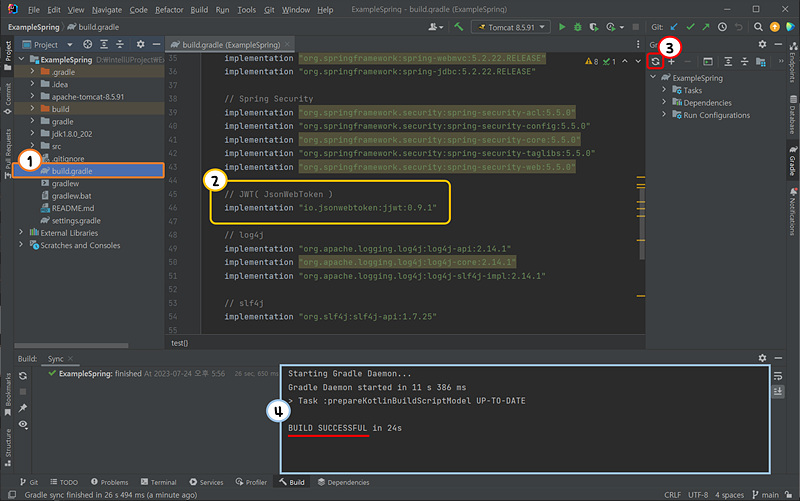This screenshot has width=800, height=501.
Task: Click the inspections warnings widget
Action: [601, 61]
